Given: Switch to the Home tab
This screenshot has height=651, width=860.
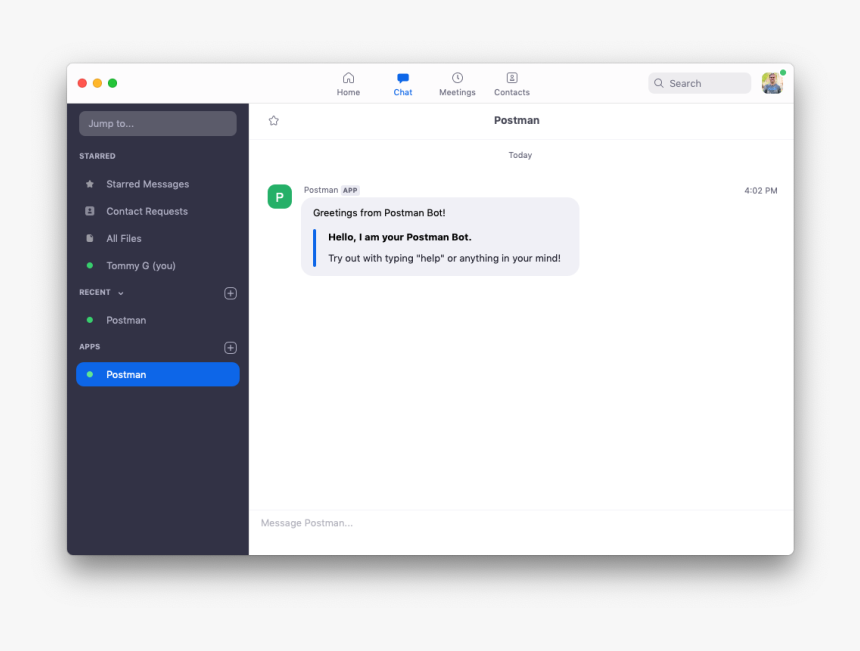Looking at the screenshot, I should 348,83.
